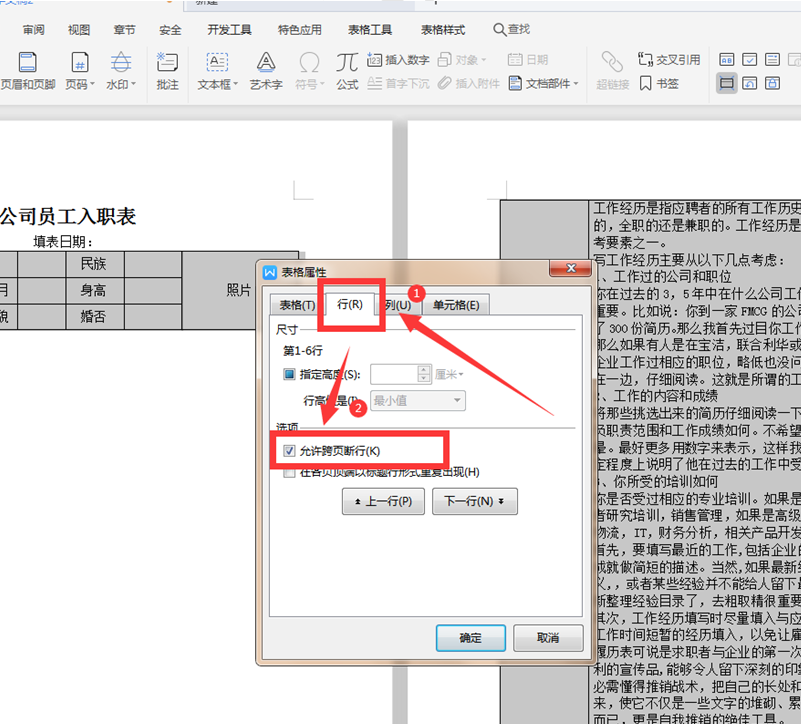This screenshot has height=724, width=801.
Task: Click Drop Cap (首字下沉)
Action: click(x=398, y=83)
